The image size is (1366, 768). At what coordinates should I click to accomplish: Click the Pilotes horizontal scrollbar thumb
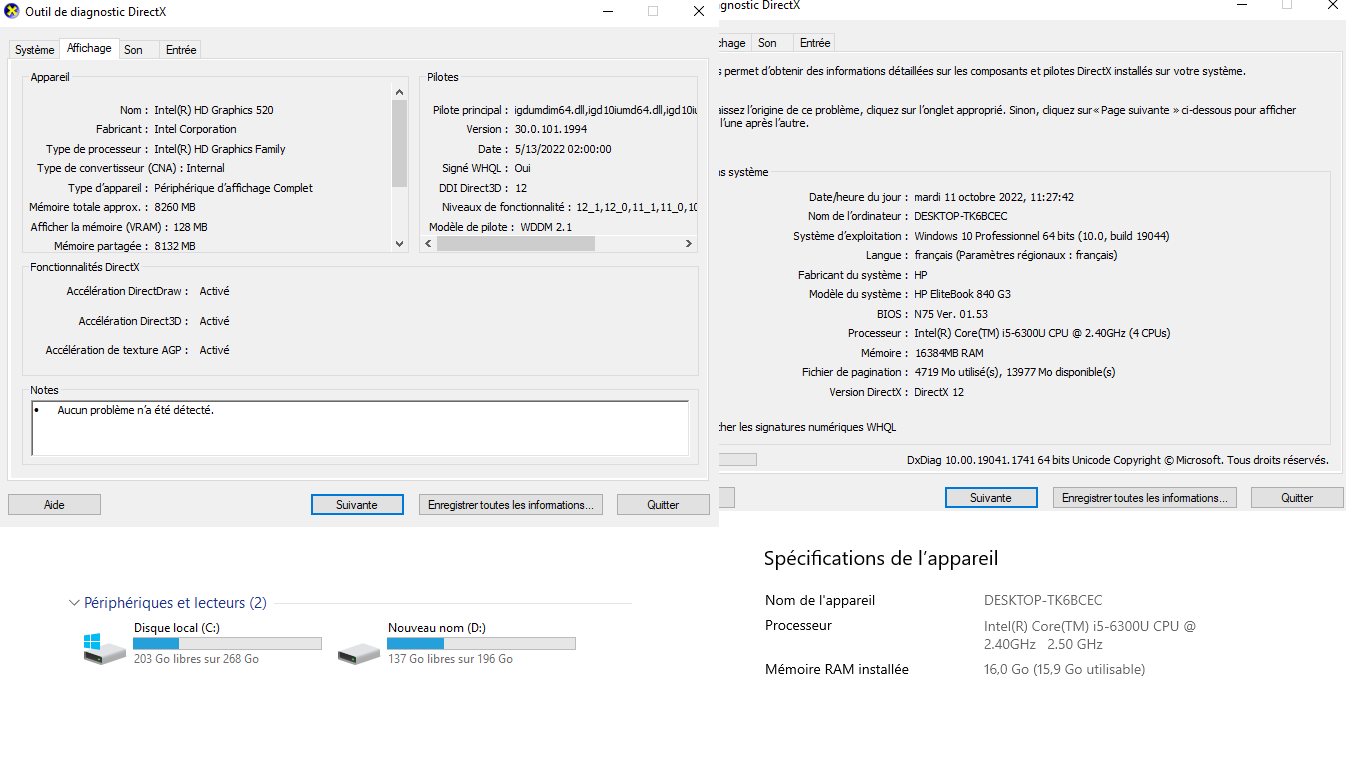(x=515, y=244)
